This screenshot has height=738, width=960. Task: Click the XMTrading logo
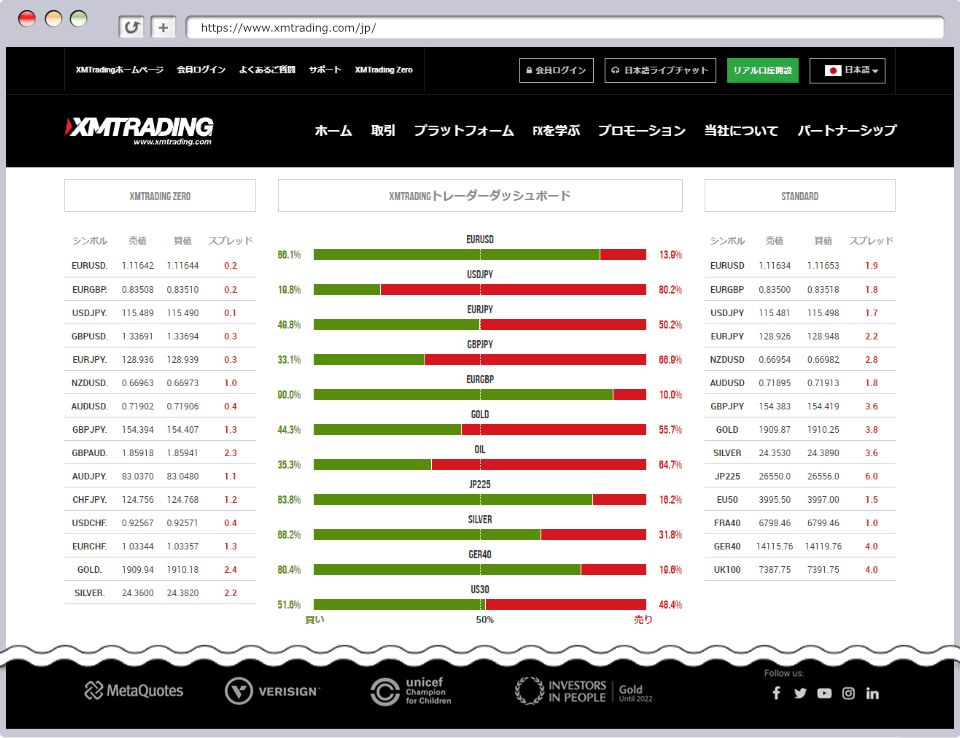(139, 130)
